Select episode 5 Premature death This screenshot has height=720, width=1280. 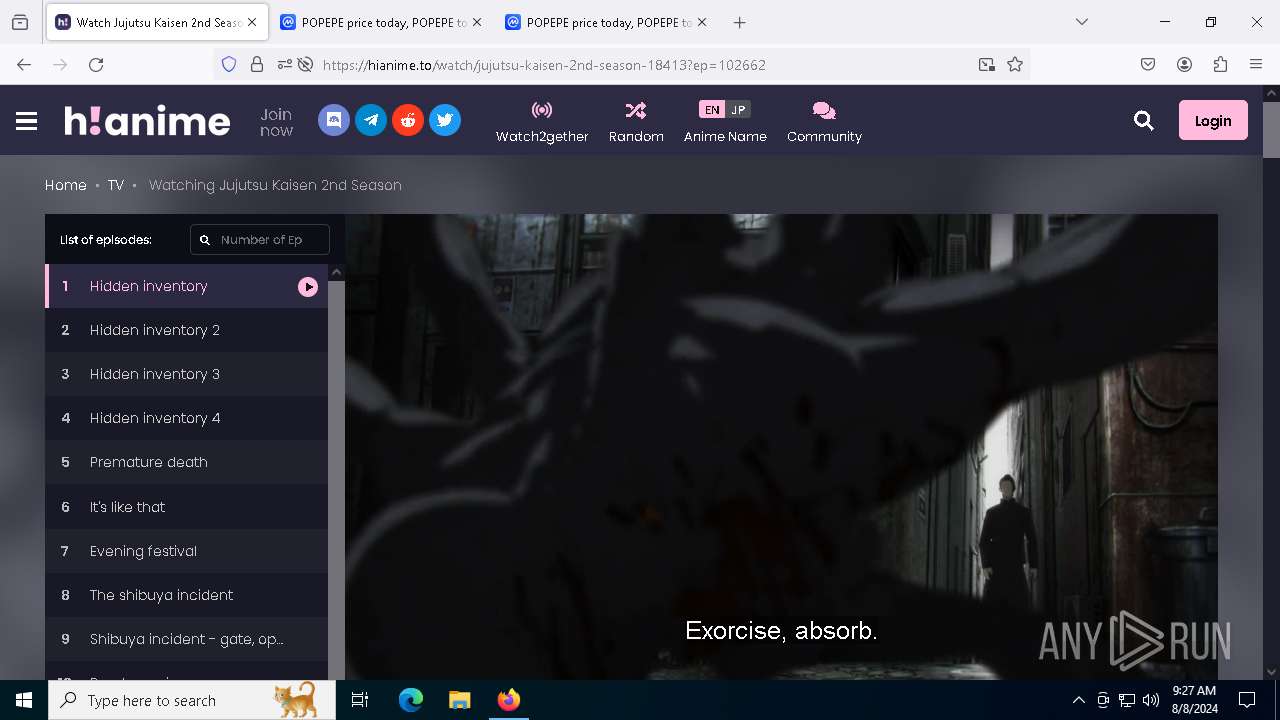click(186, 462)
